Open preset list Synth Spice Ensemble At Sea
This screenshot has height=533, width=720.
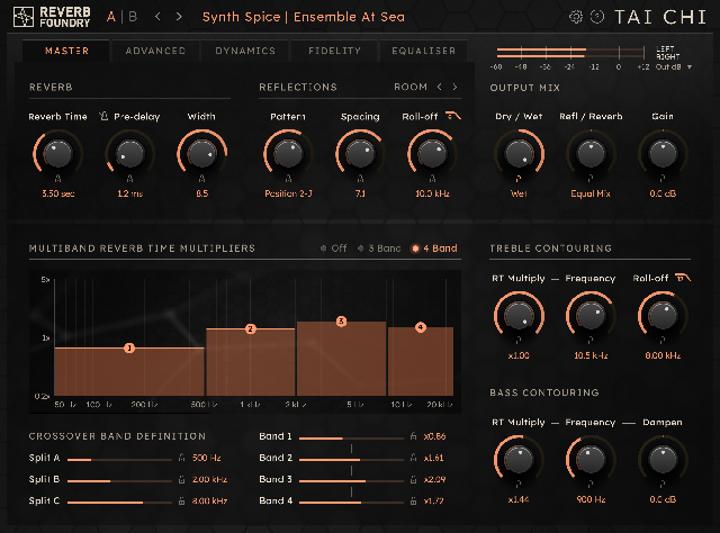click(x=304, y=17)
